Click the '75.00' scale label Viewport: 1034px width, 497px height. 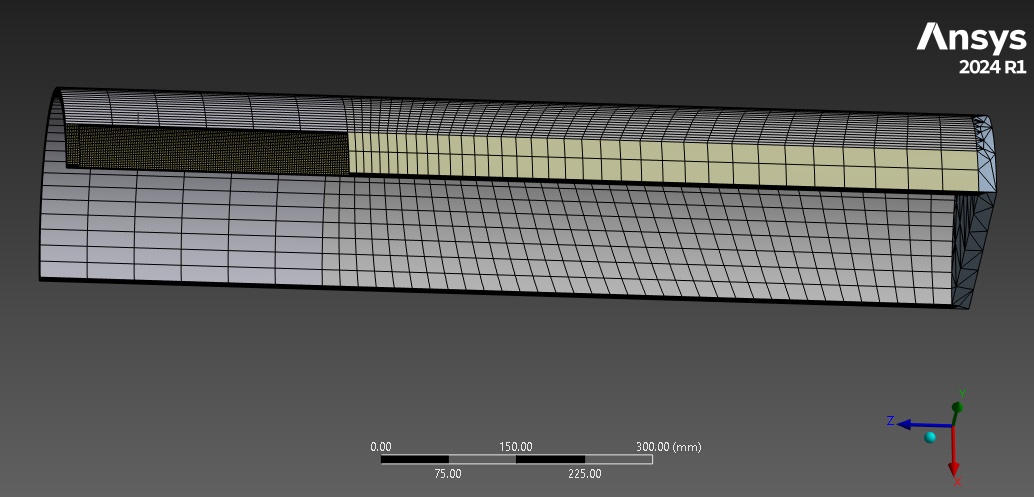click(448, 473)
